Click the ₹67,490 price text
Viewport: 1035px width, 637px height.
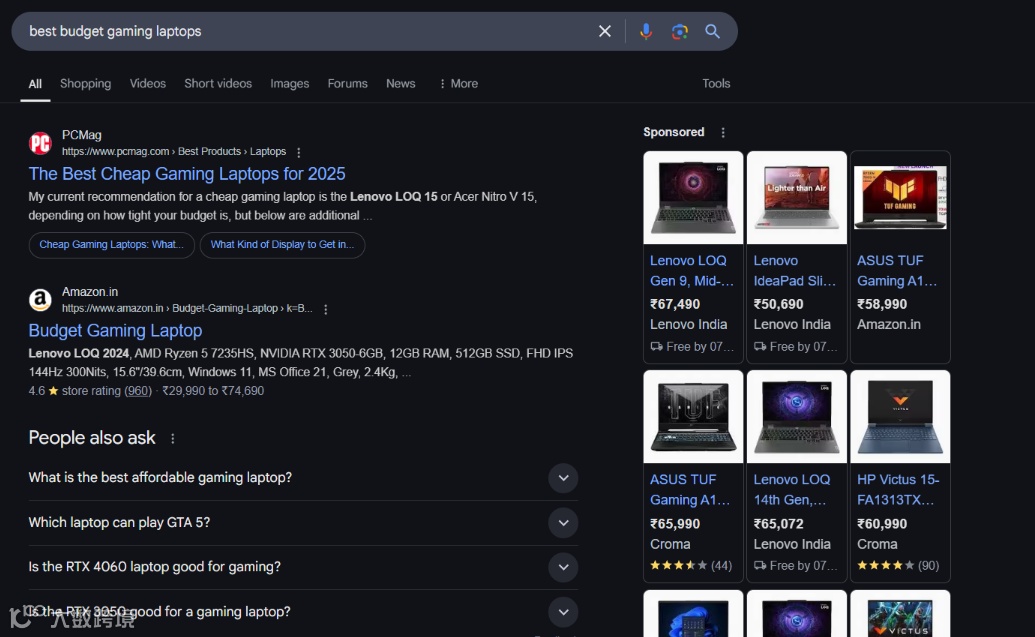point(675,304)
